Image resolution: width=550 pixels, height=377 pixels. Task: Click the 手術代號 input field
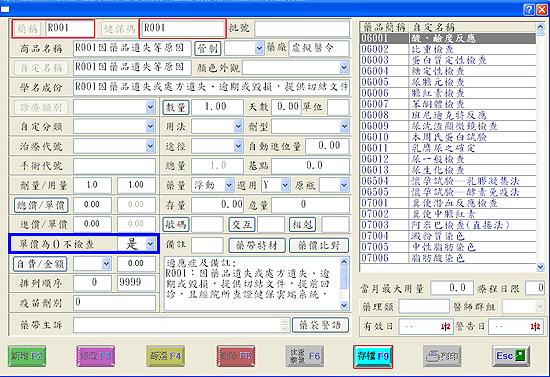tap(114, 166)
